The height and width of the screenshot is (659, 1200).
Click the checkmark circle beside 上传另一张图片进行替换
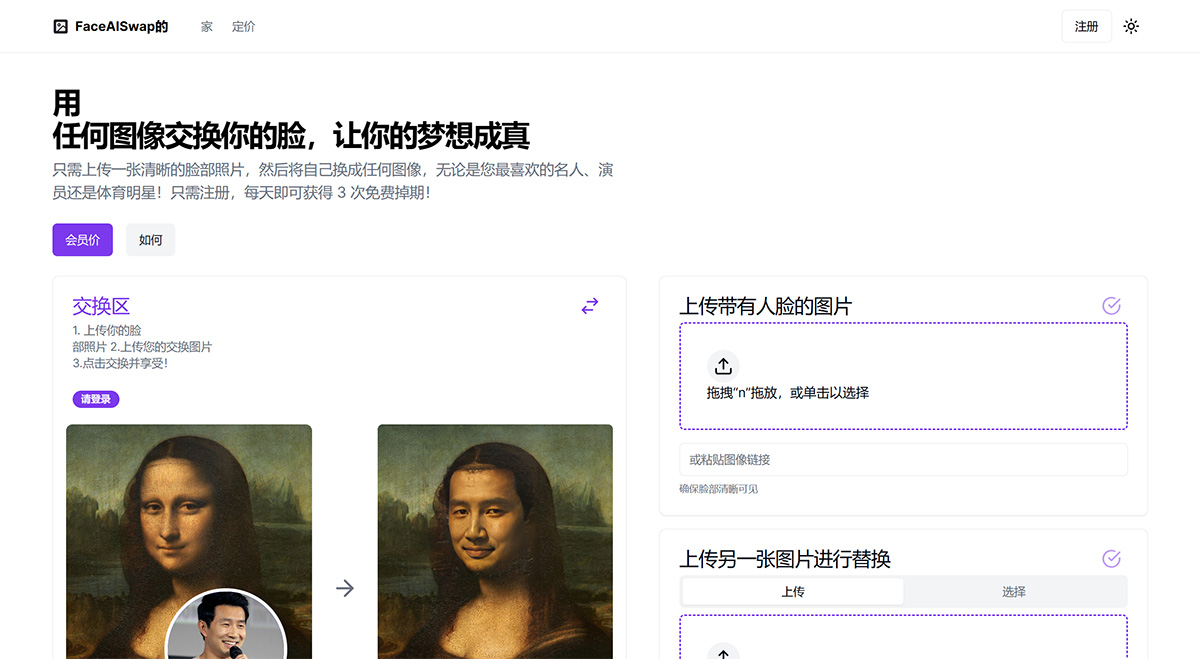tap(1111, 558)
